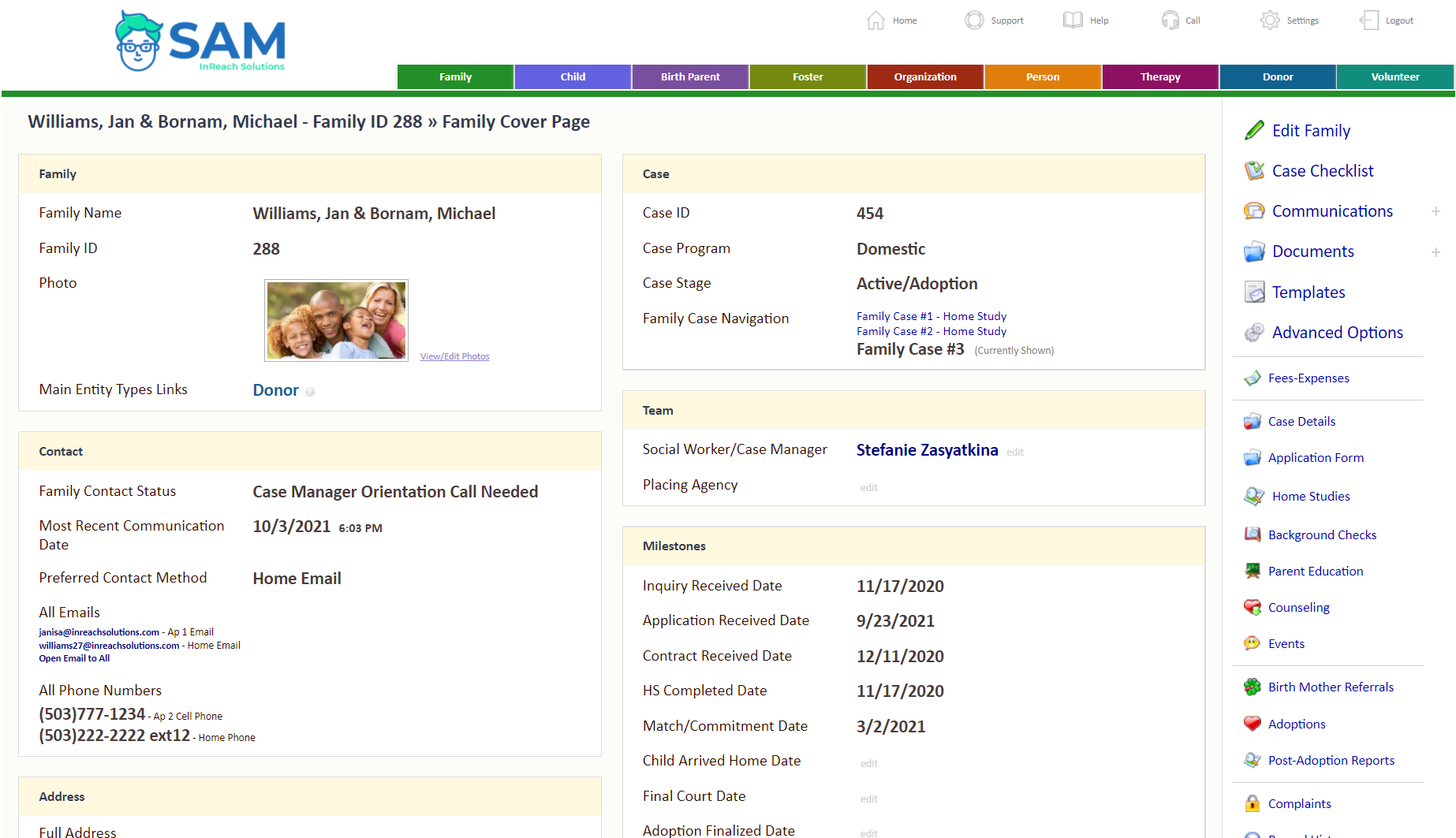Click the Events icon
The width and height of the screenshot is (1456, 838).
(x=1253, y=644)
